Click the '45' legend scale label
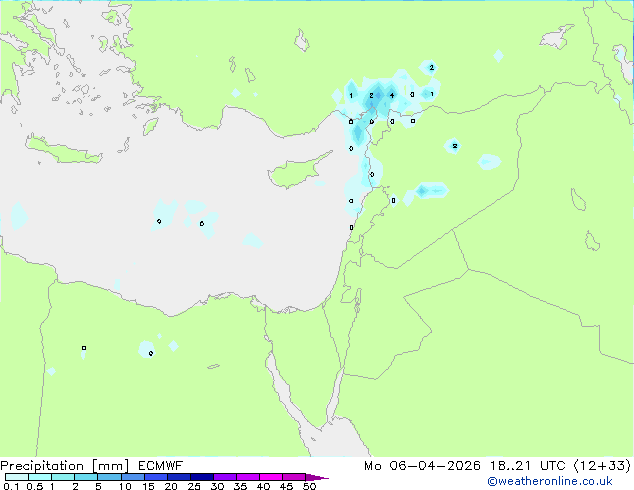The height and width of the screenshot is (490, 634). (286, 486)
